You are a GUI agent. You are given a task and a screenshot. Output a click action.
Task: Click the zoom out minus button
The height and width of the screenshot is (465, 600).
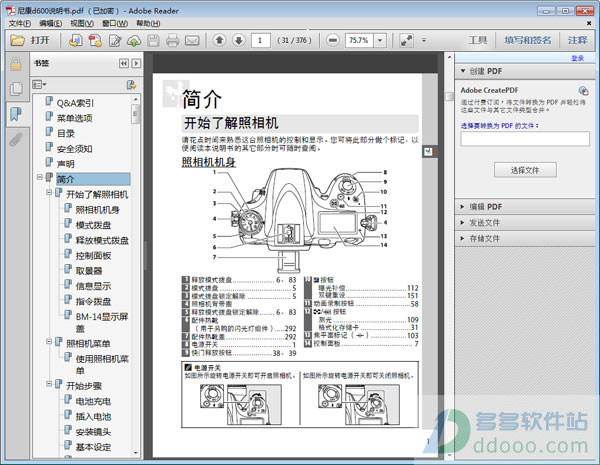point(333,40)
